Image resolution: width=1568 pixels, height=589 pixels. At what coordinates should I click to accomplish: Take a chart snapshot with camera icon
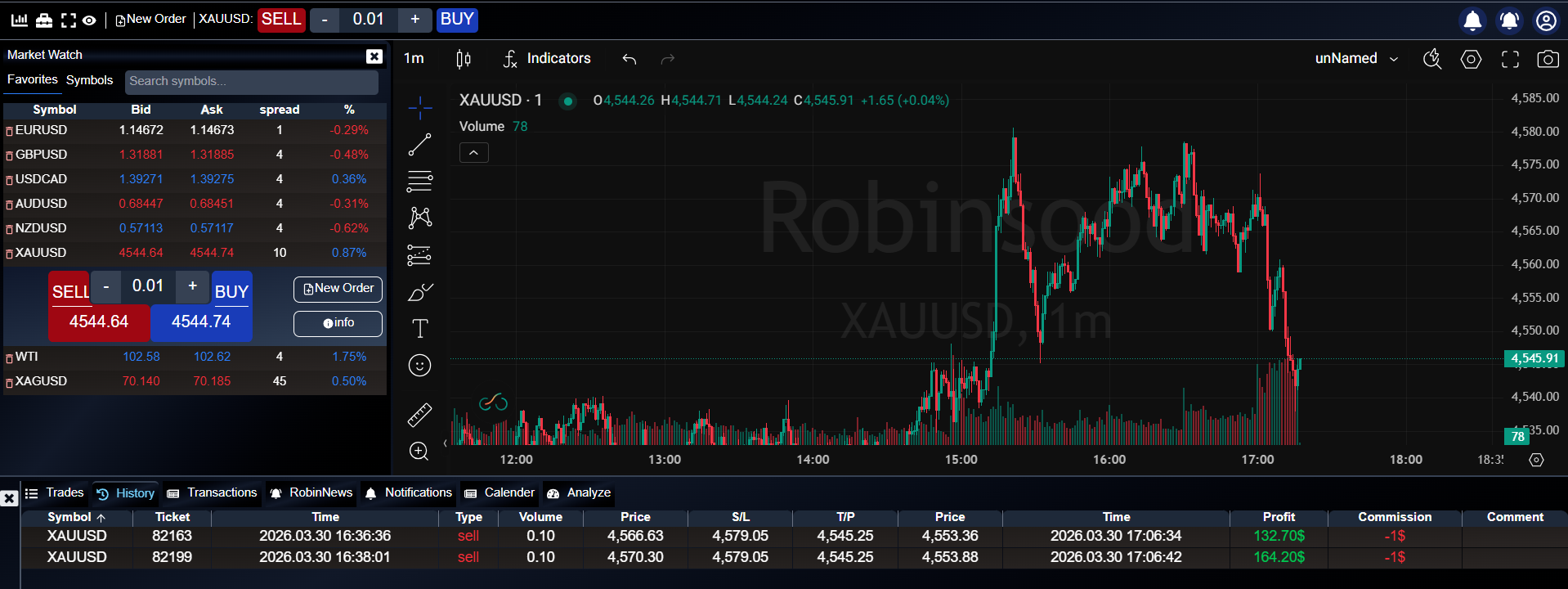pos(1548,59)
